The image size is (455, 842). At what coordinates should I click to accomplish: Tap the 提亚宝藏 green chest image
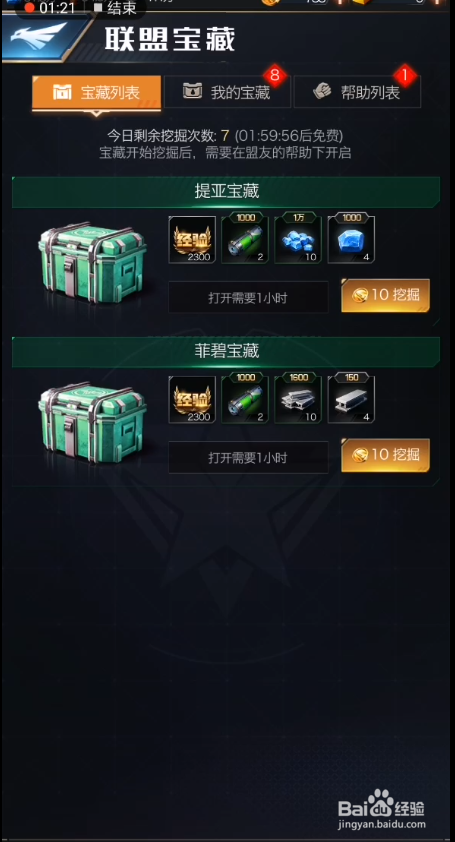(92, 263)
